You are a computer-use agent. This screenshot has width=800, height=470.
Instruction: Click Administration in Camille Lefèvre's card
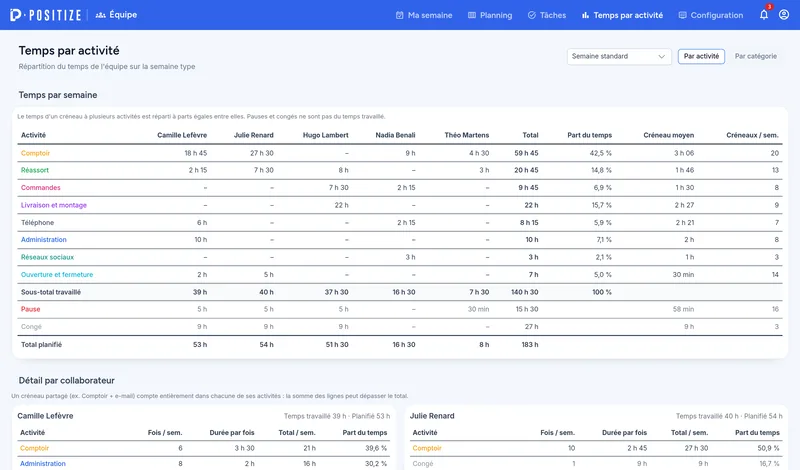click(x=43, y=464)
